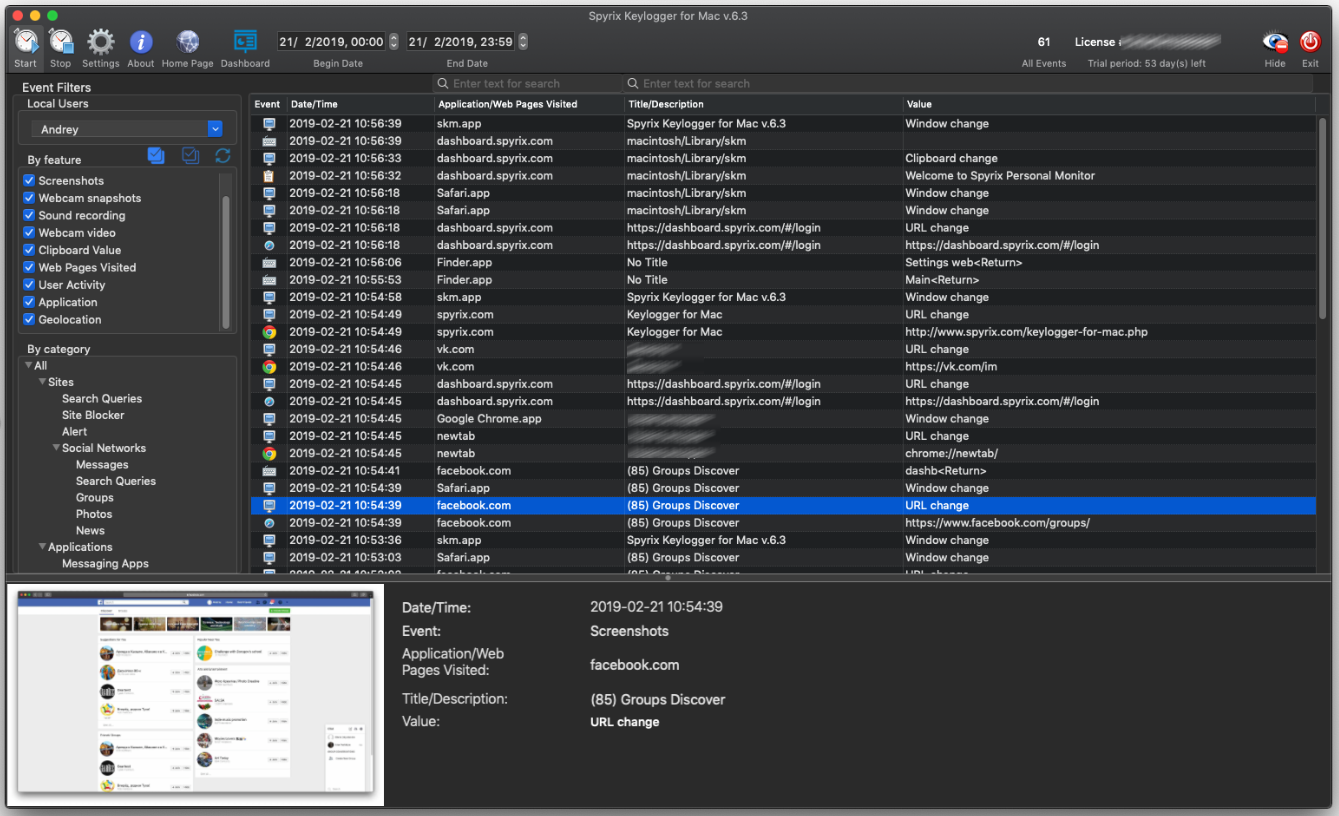Click the Safari icon in the 10:54:39 facebook.com/groups row
The height and width of the screenshot is (816, 1339).
269,523
